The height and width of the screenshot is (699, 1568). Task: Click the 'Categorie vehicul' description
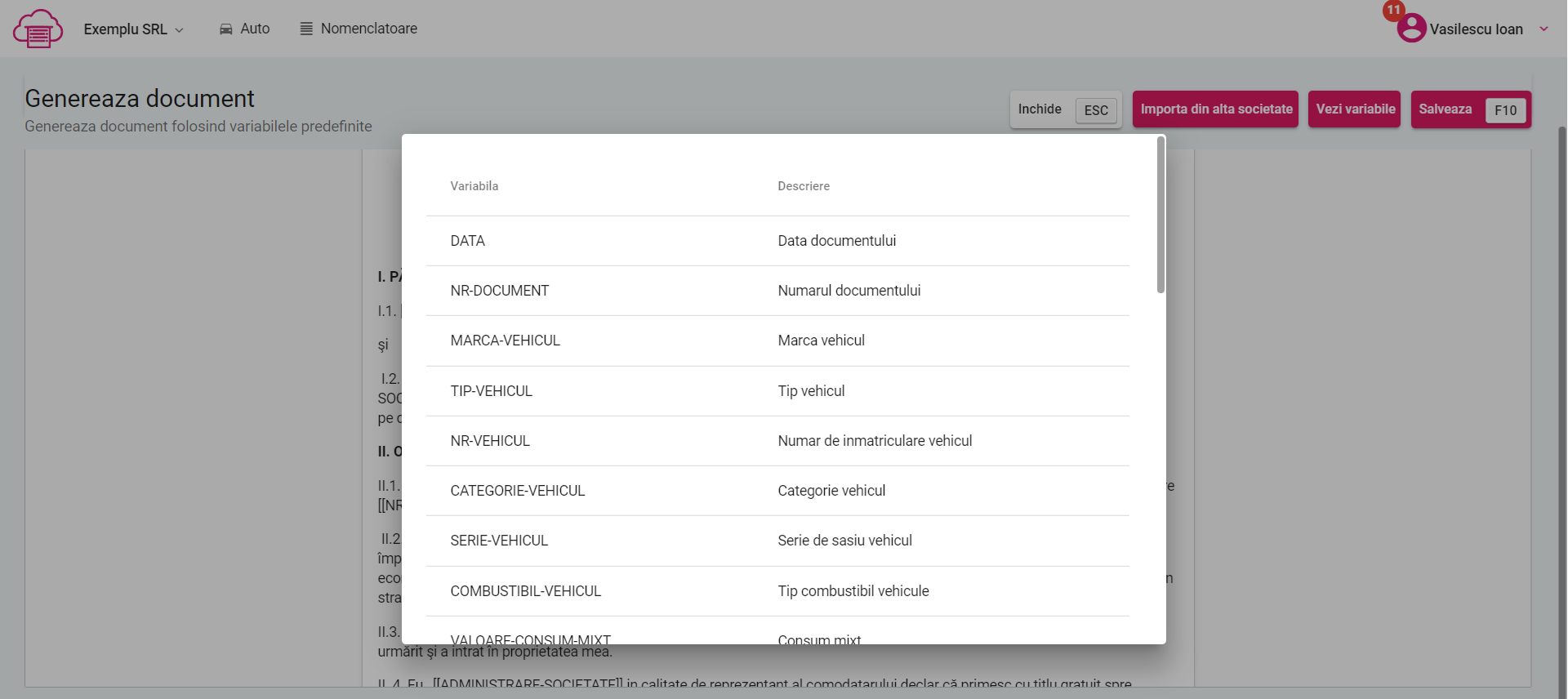coord(831,491)
